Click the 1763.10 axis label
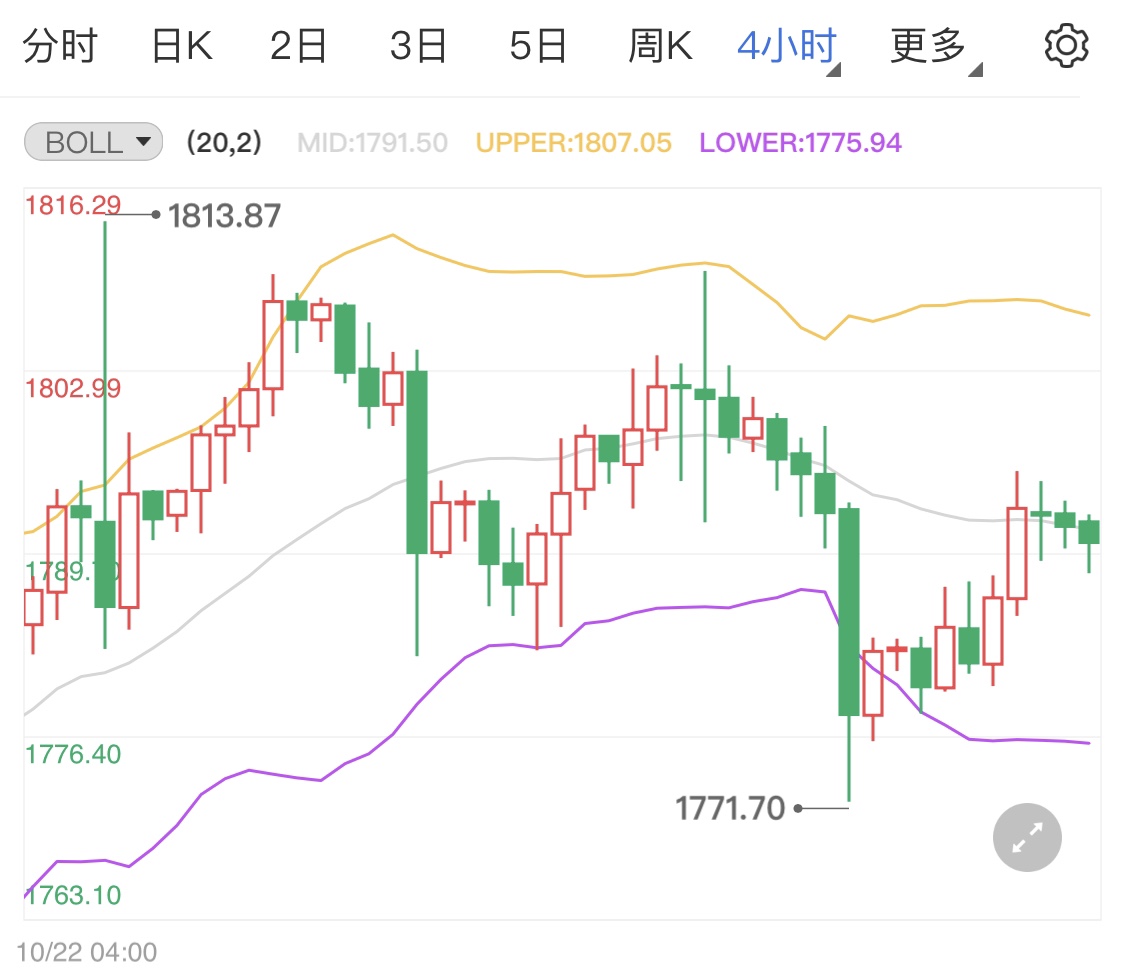This screenshot has height=980, width=1125. click(x=72, y=895)
